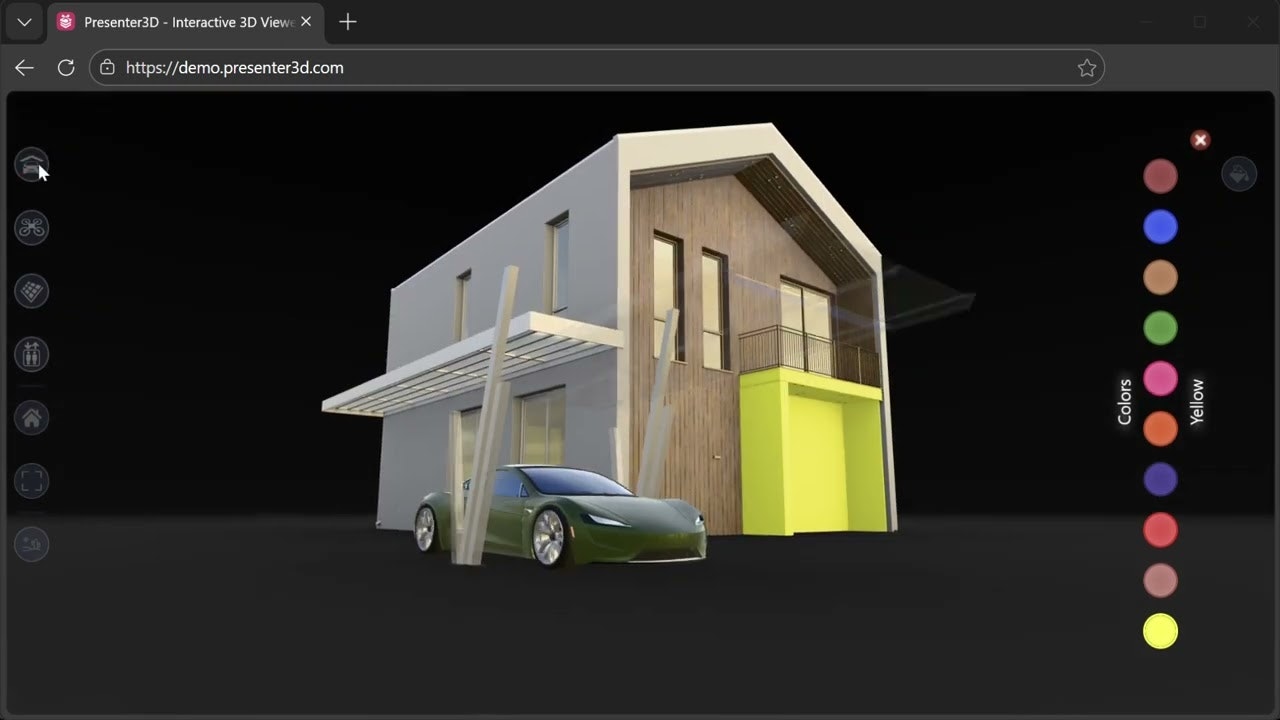1280x720 pixels.
Task: Select the Yellow color swatch
Action: pos(1160,631)
